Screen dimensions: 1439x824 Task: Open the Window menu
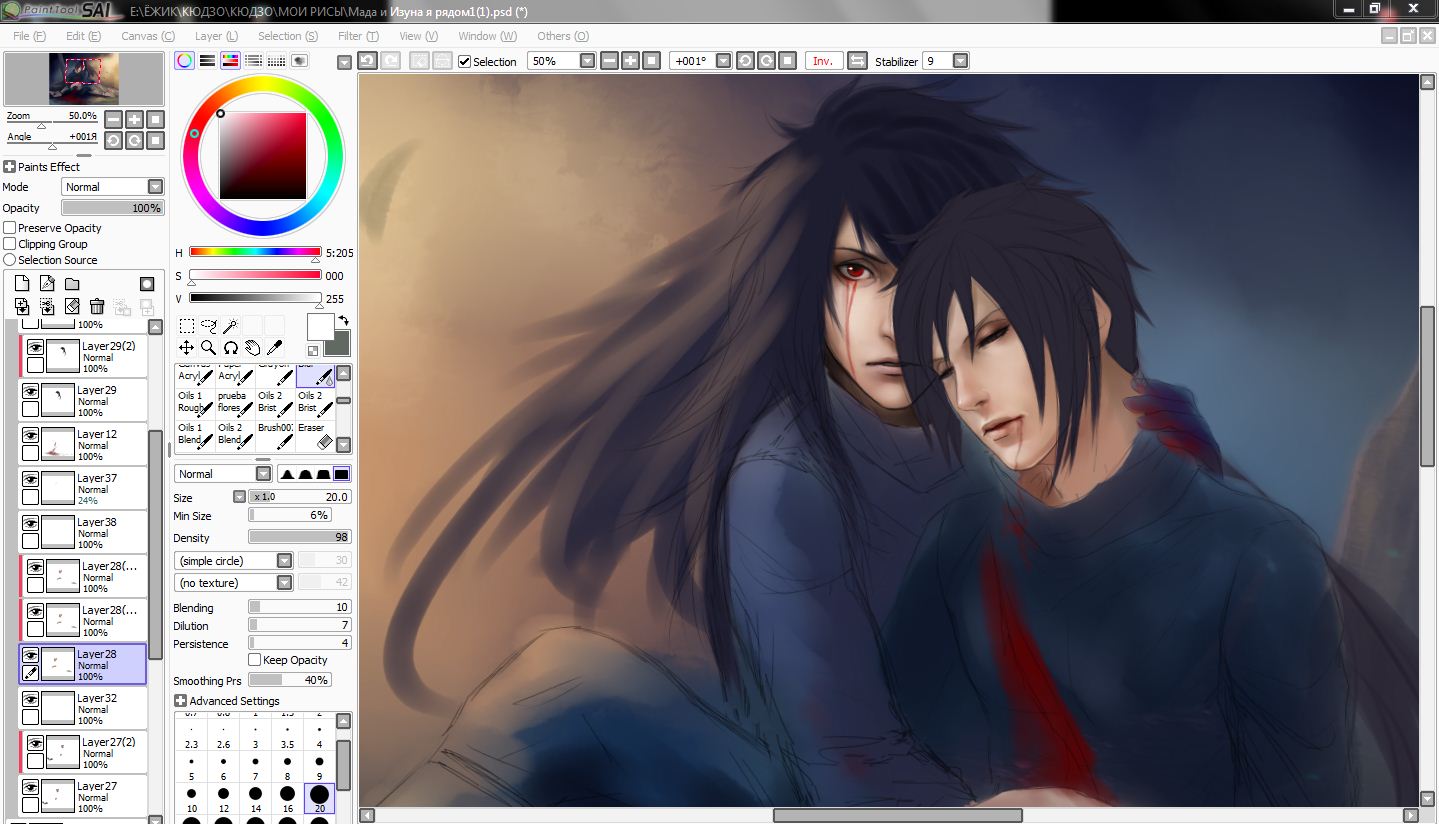tap(487, 36)
